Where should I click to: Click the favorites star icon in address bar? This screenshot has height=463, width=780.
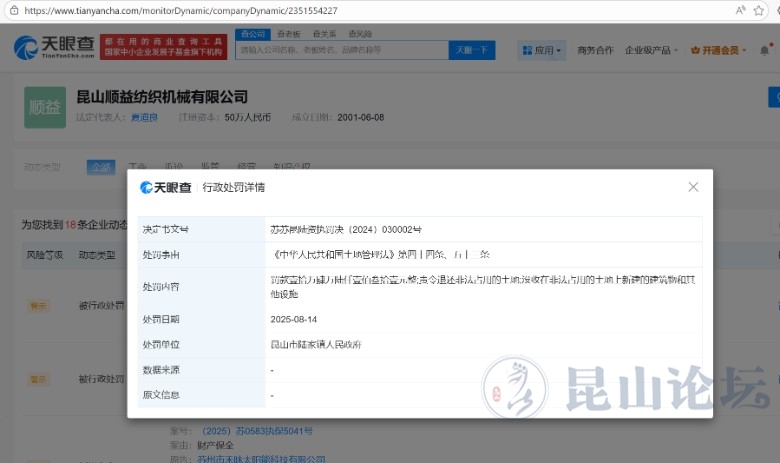765,10
